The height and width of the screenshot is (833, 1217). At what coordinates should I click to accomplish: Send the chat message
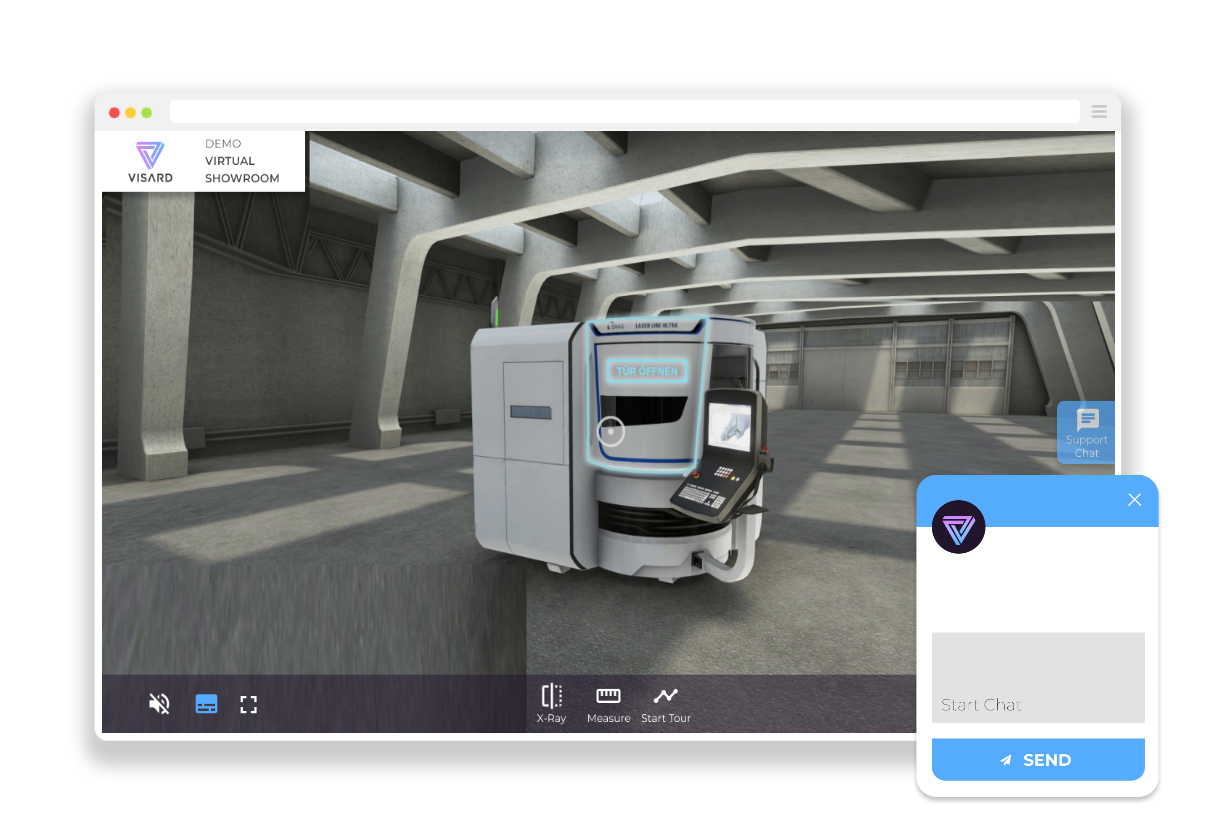pyautogui.click(x=1038, y=760)
